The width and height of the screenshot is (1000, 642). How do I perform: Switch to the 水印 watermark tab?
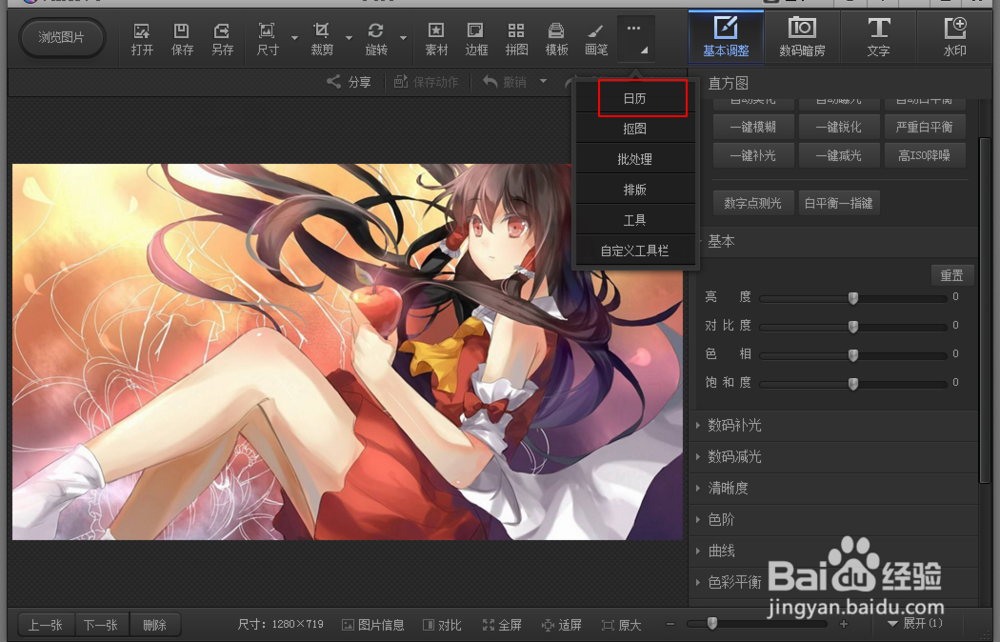(x=955, y=37)
